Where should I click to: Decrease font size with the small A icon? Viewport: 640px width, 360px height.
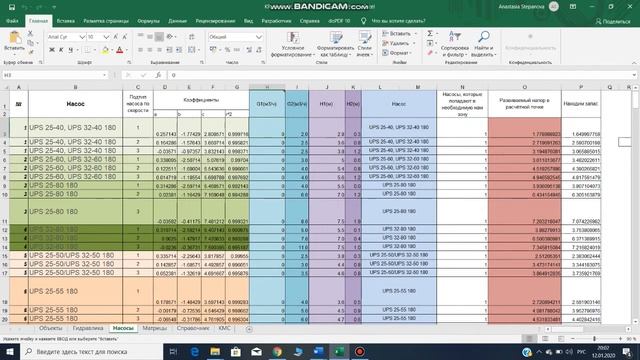click(124, 37)
